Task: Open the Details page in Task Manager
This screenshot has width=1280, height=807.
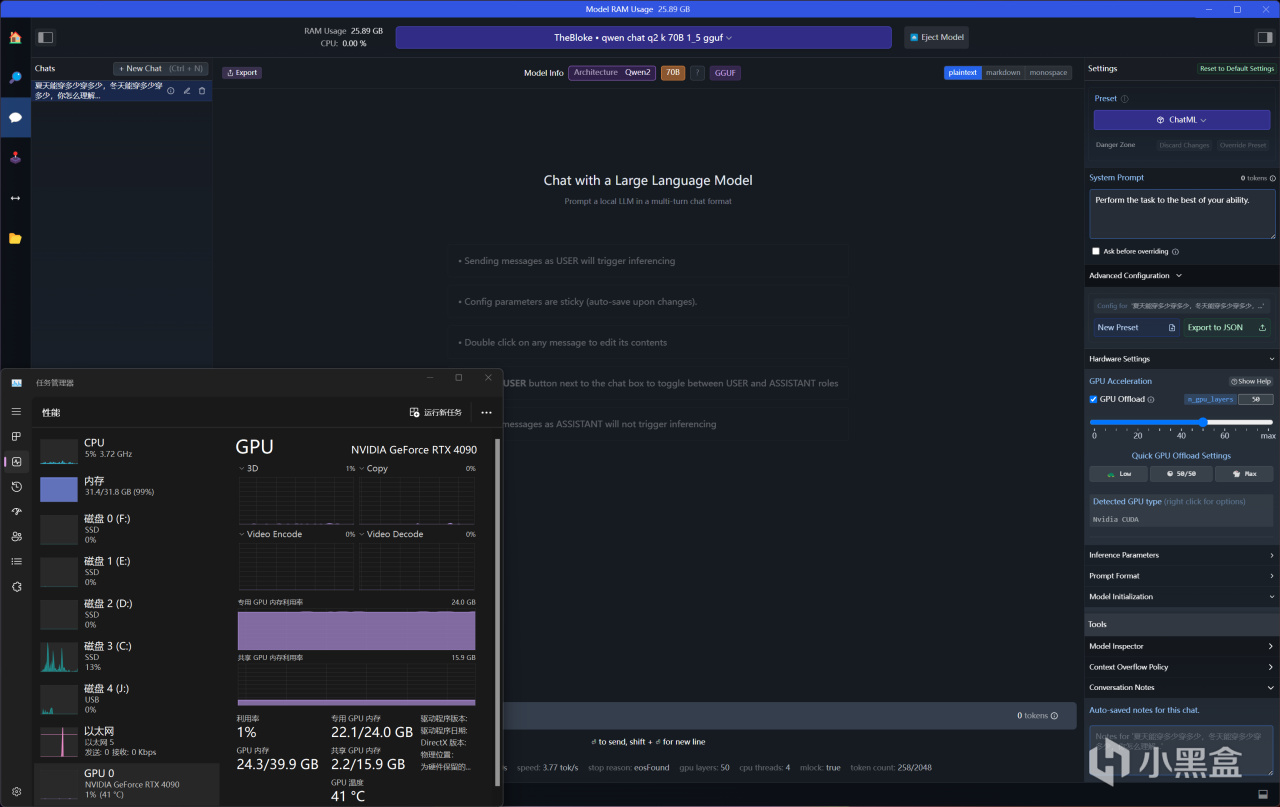Action: coord(16,561)
